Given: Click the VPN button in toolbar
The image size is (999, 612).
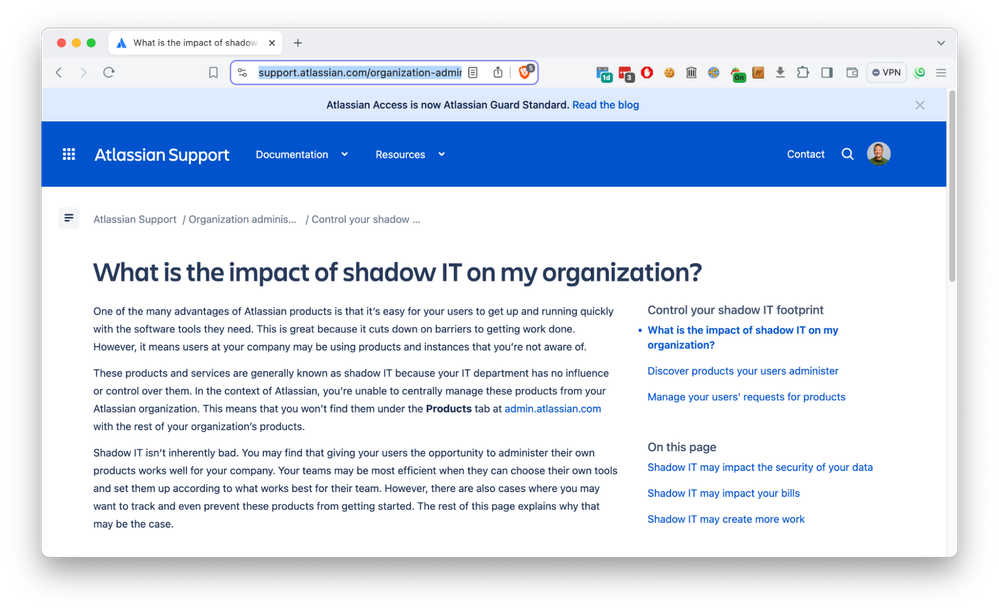Looking at the screenshot, I should click(887, 73).
